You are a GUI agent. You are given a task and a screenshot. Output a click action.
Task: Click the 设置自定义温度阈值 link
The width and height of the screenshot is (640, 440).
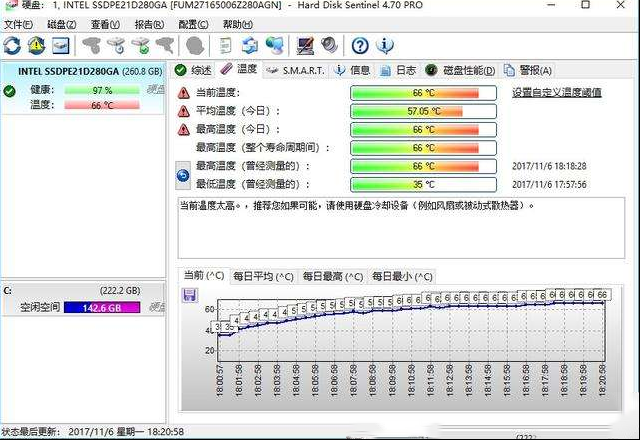(x=557, y=93)
